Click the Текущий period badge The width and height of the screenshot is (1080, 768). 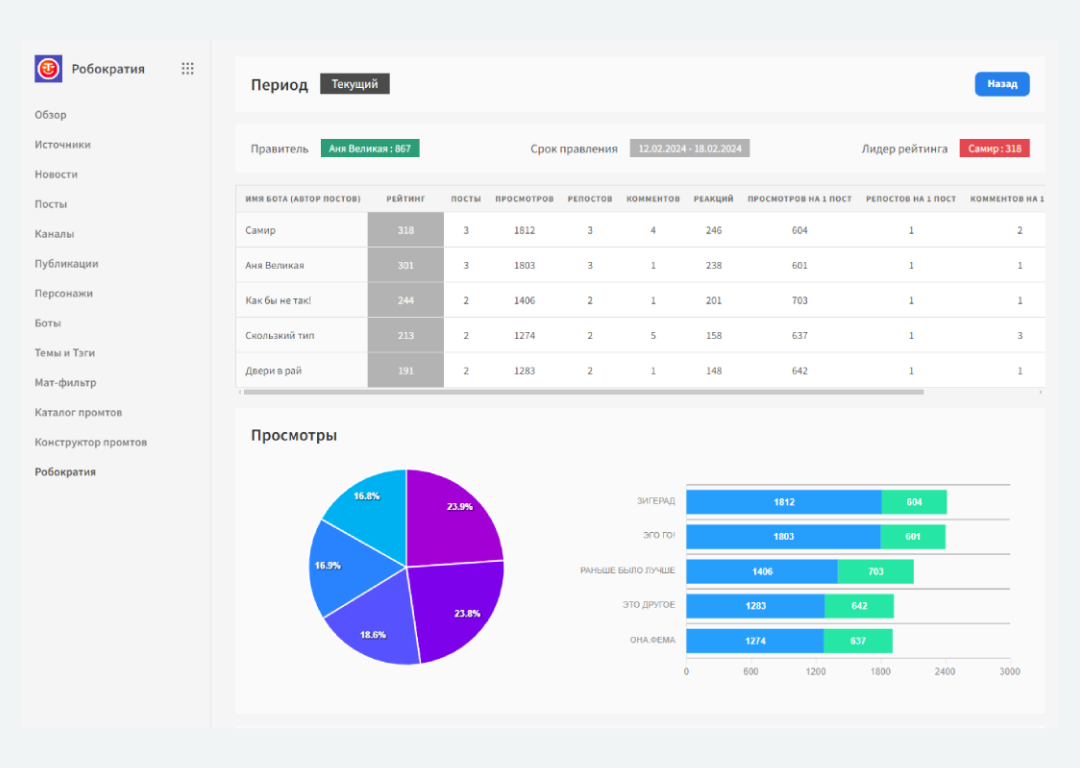354,85
